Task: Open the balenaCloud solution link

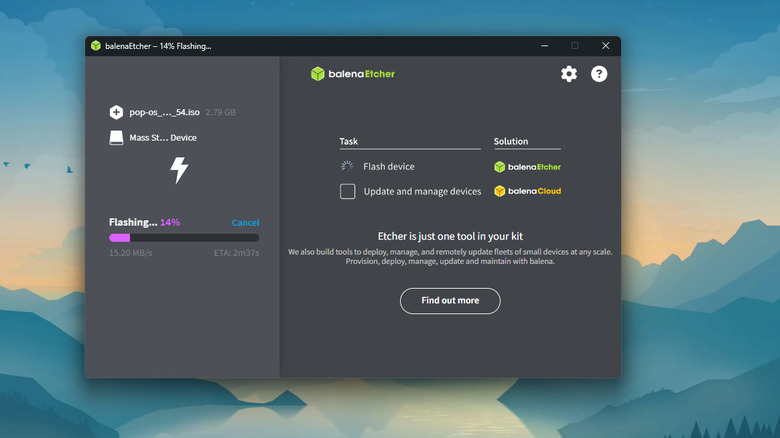Action: 527,191
